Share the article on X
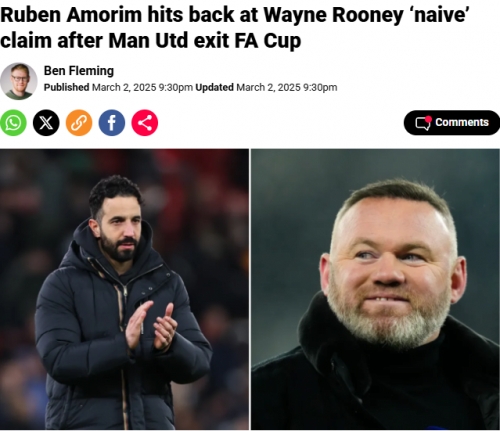 tap(46, 123)
